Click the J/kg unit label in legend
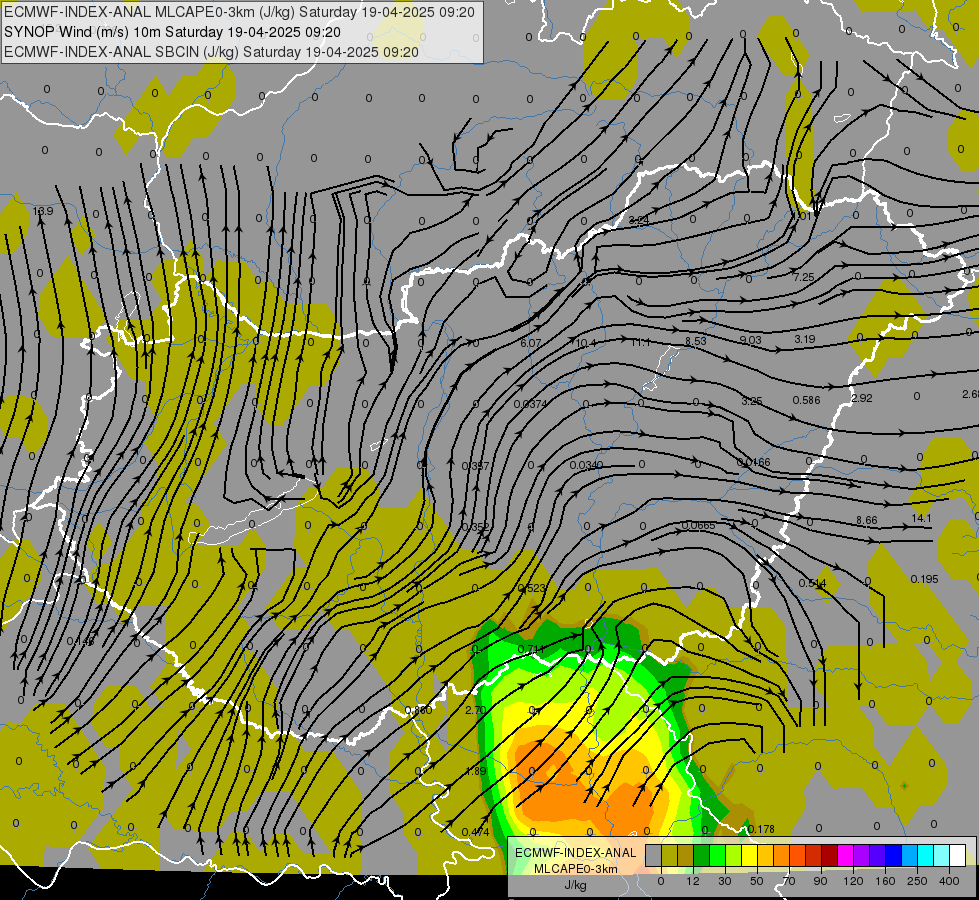 point(575,884)
